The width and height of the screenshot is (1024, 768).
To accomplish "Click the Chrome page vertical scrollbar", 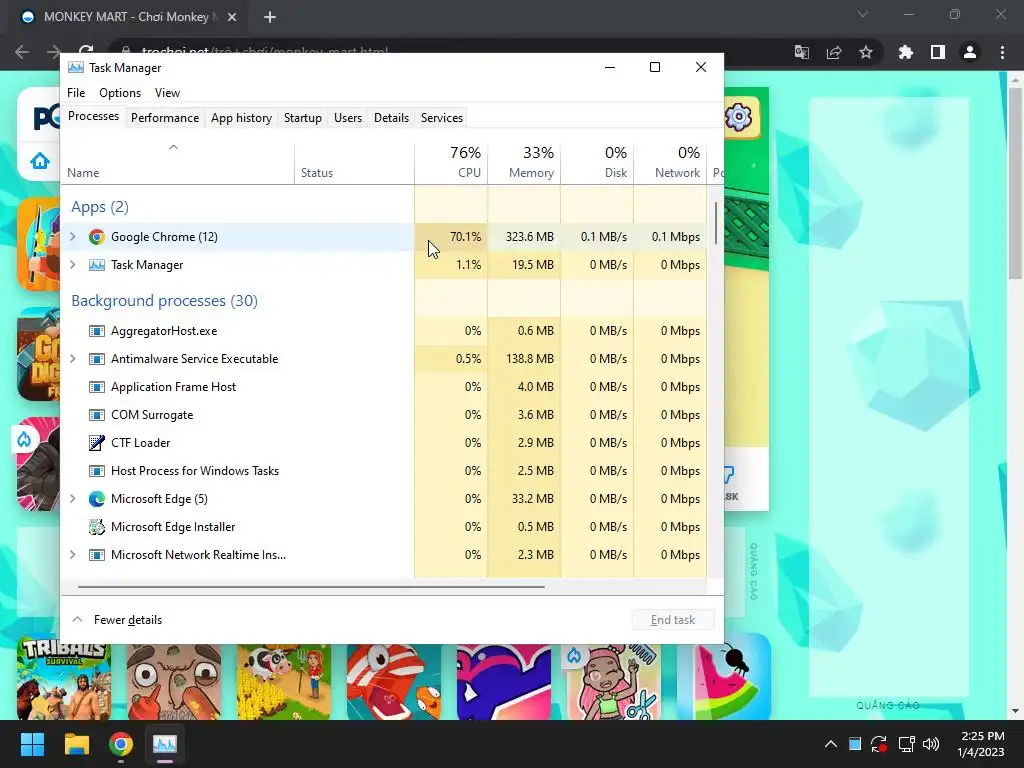I will click(1015, 184).
